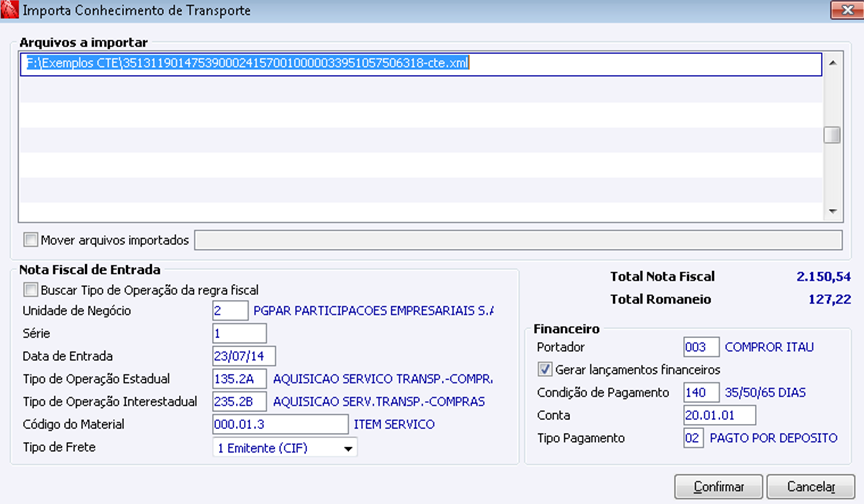864x504 pixels.
Task: Click the Cancelar button
Action: (811, 487)
